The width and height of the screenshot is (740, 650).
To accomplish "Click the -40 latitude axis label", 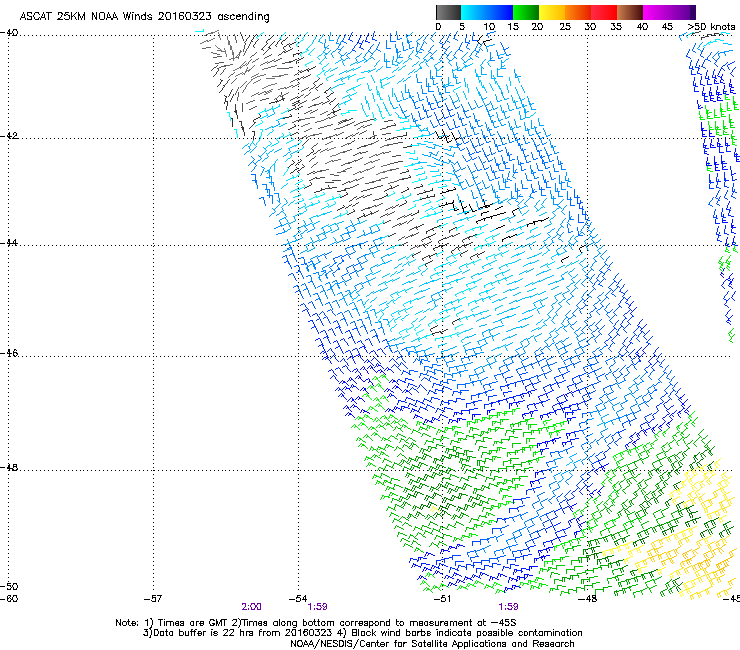I will [x=9, y=33].
